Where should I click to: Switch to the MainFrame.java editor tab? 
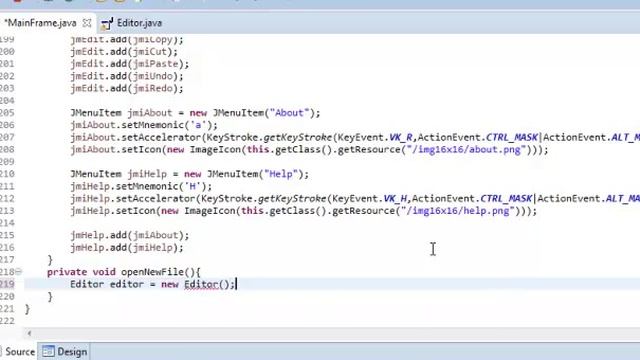tap(40, 23)
